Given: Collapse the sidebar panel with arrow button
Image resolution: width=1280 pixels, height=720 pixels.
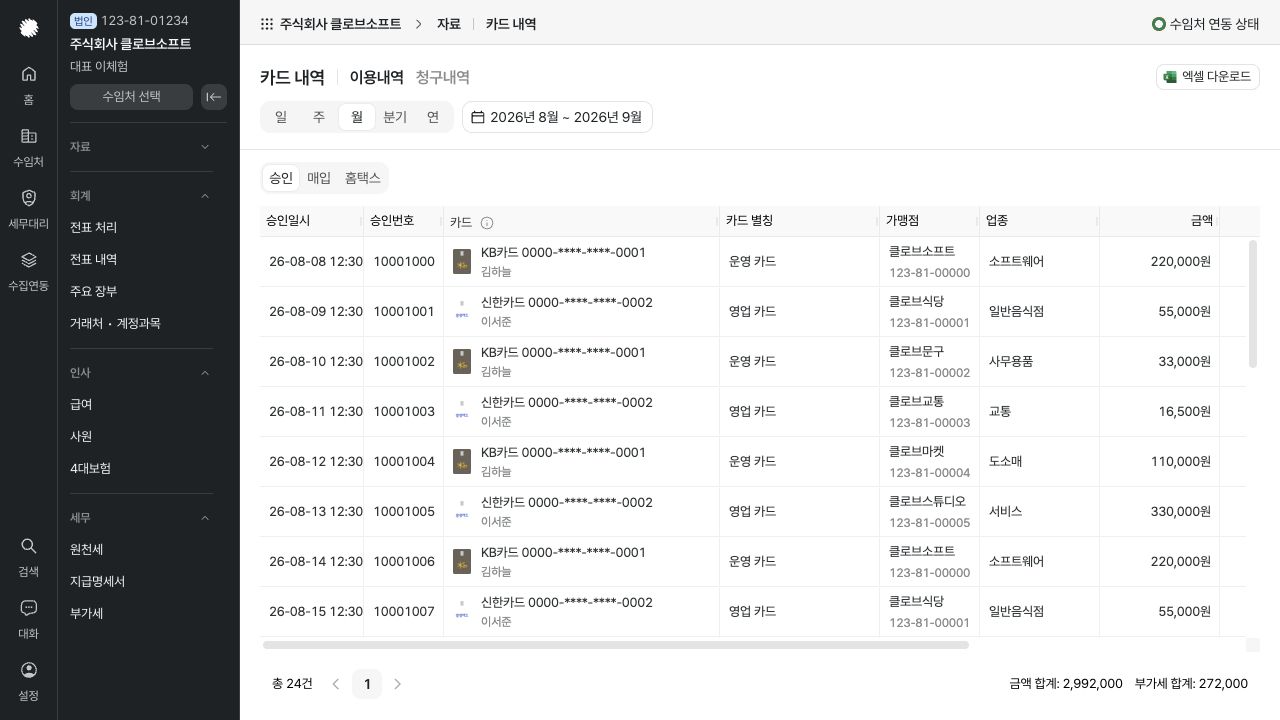Looking at the screenshot, I should tap(214, 97).
